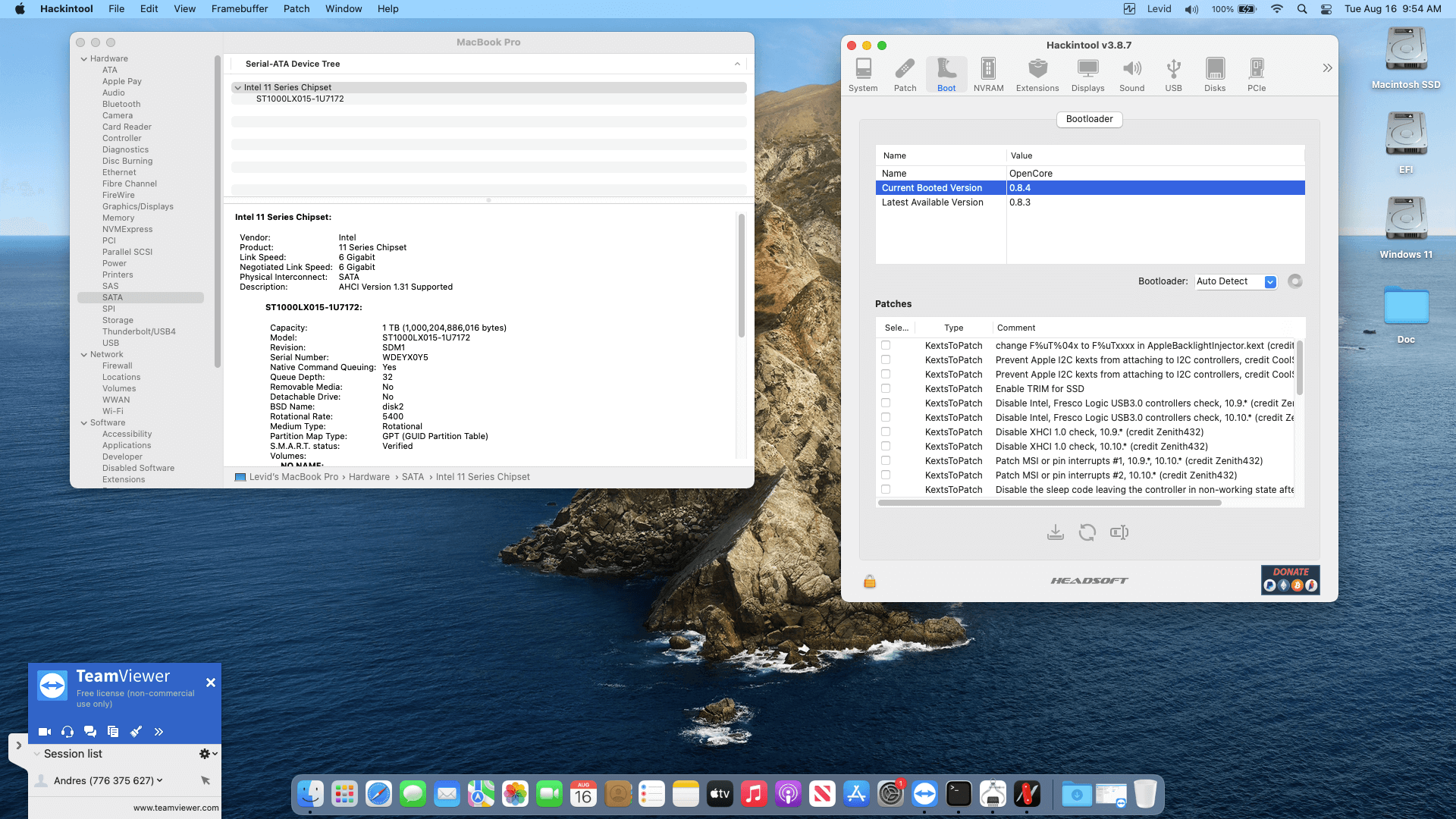The width and height of the screenshot is (1456, 819).
Task: Collapse the Intel 11 Series Chipset tree
Action: (x=238, y=88)
